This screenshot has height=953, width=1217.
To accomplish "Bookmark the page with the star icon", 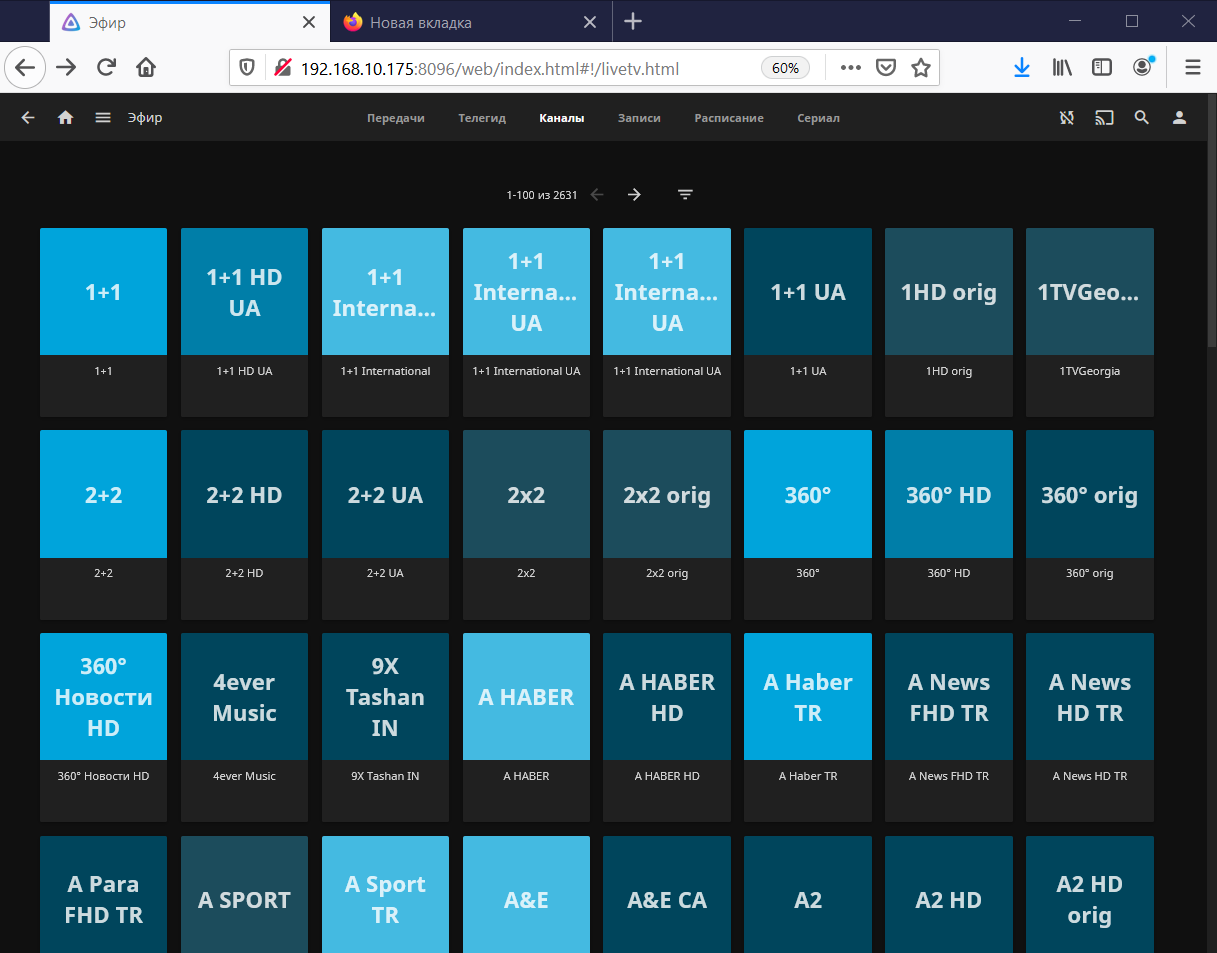I will (919, 67).
